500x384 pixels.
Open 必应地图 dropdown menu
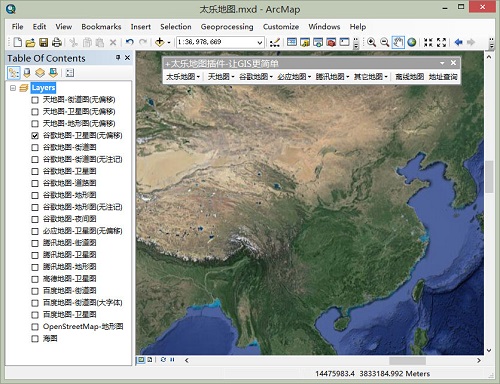pos(294,77)
